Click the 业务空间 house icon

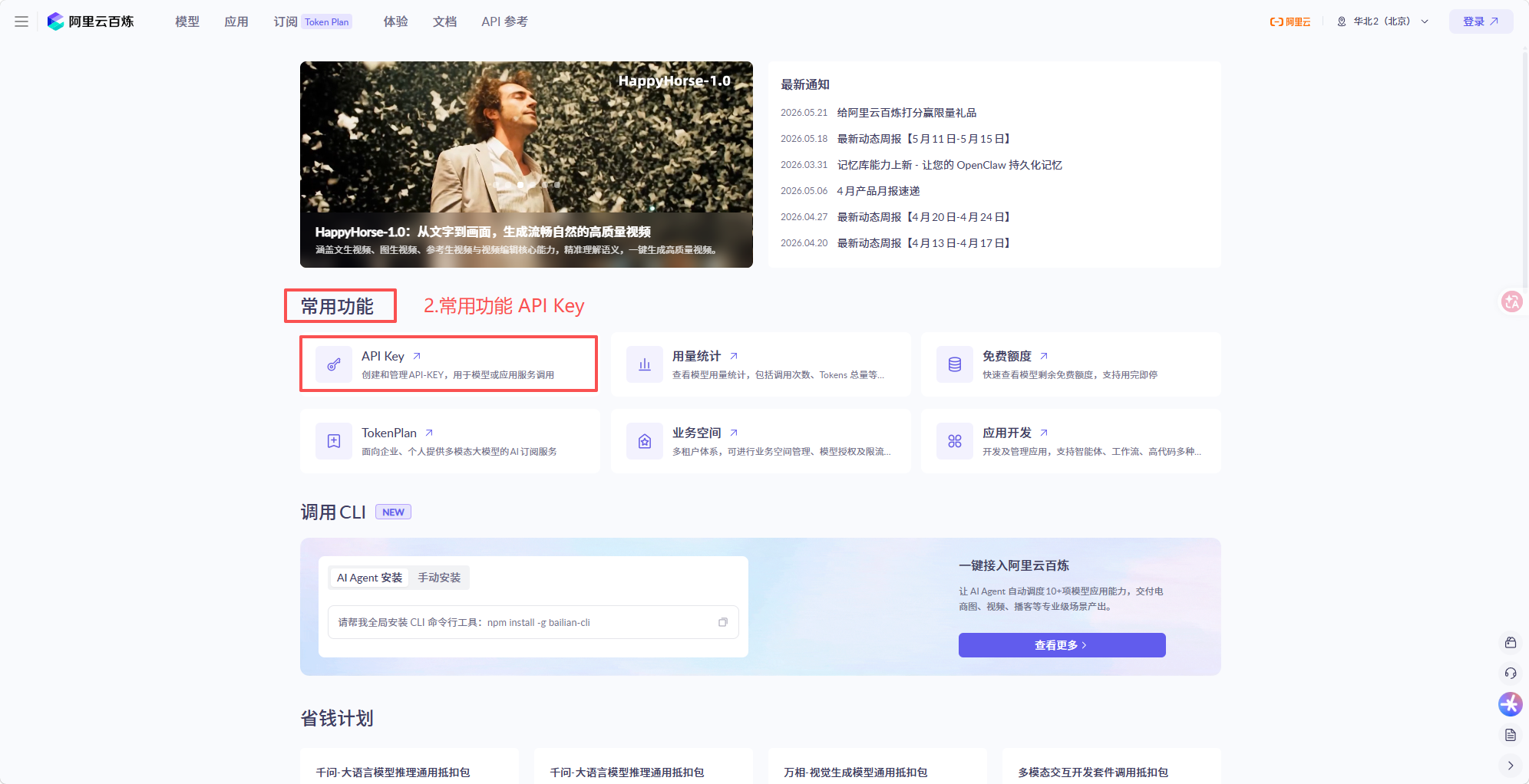[645, 441]
